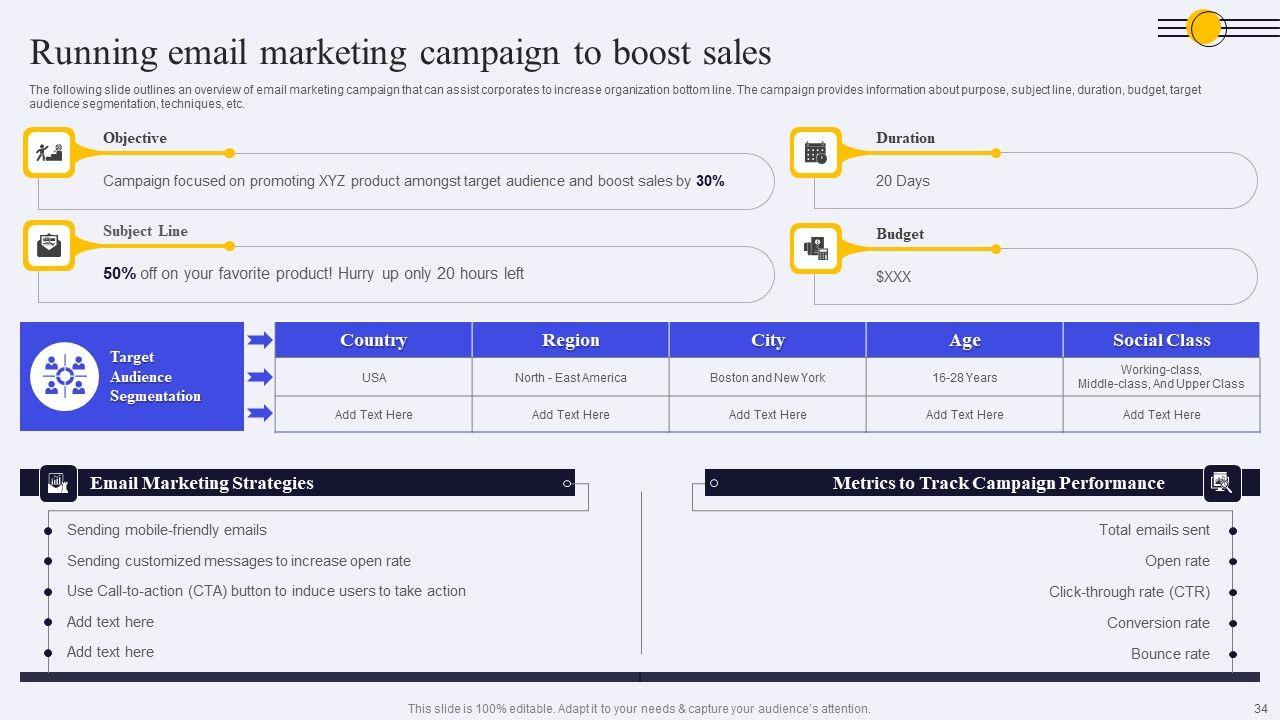The image size is (1280, 720).
Task: Click the Metrics performance magnifier icon
Action: [1221, 483]
